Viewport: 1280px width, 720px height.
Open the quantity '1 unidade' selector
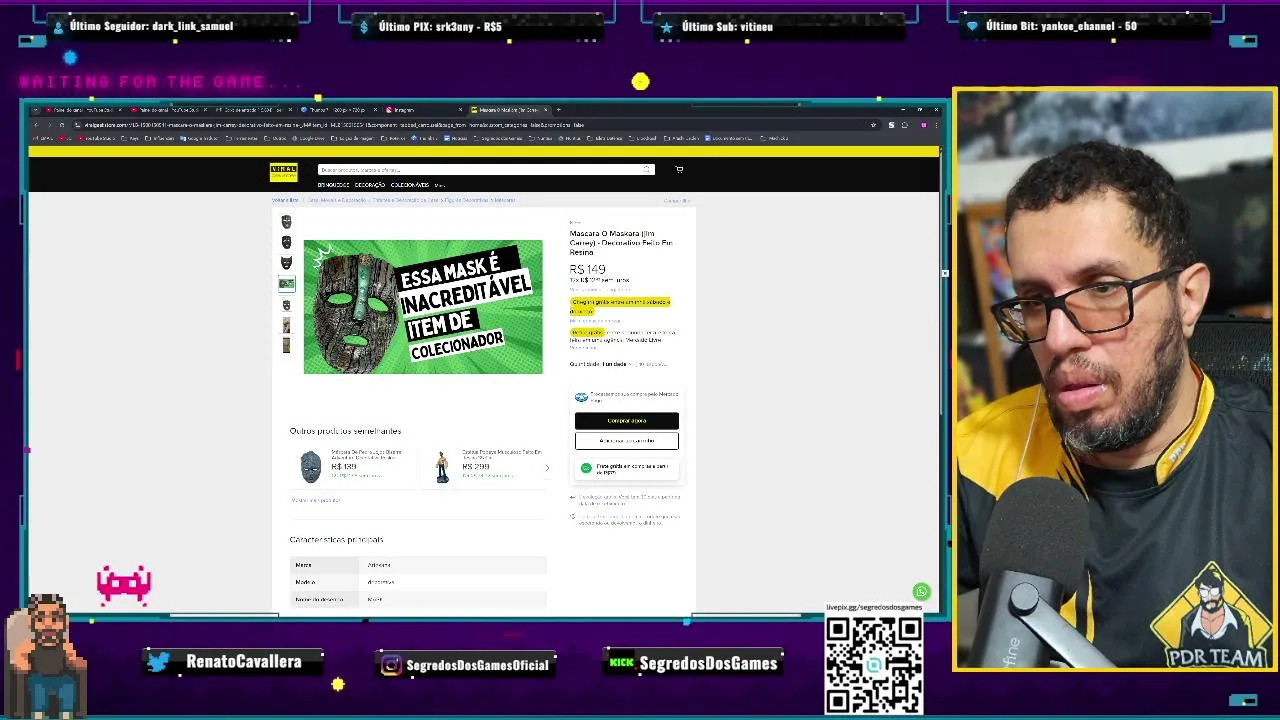[618, 364]
